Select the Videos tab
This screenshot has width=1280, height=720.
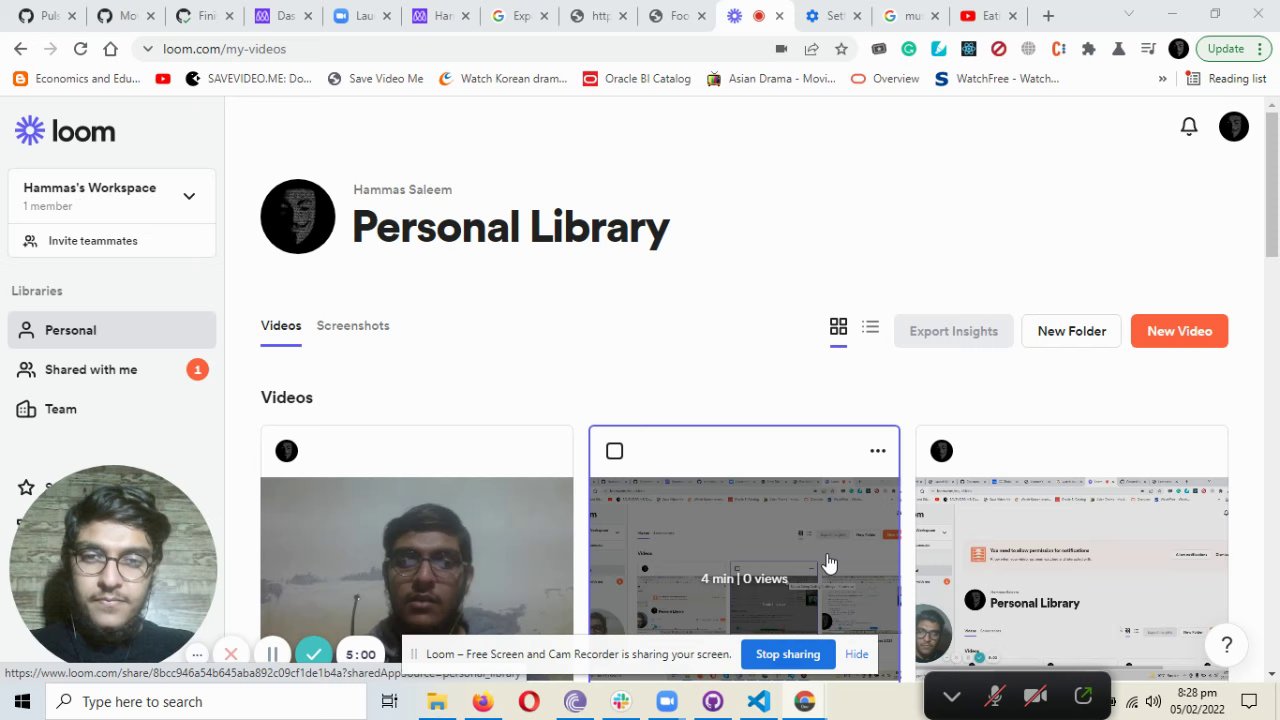[x=281, y=326]
